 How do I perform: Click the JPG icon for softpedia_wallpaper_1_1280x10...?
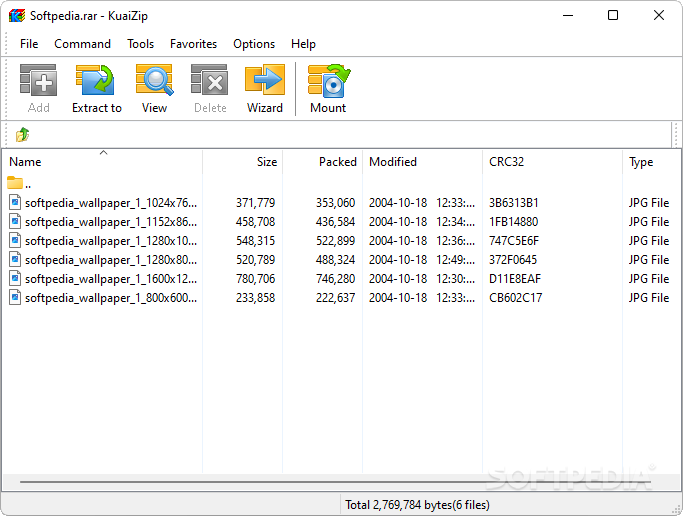point(15,240)
